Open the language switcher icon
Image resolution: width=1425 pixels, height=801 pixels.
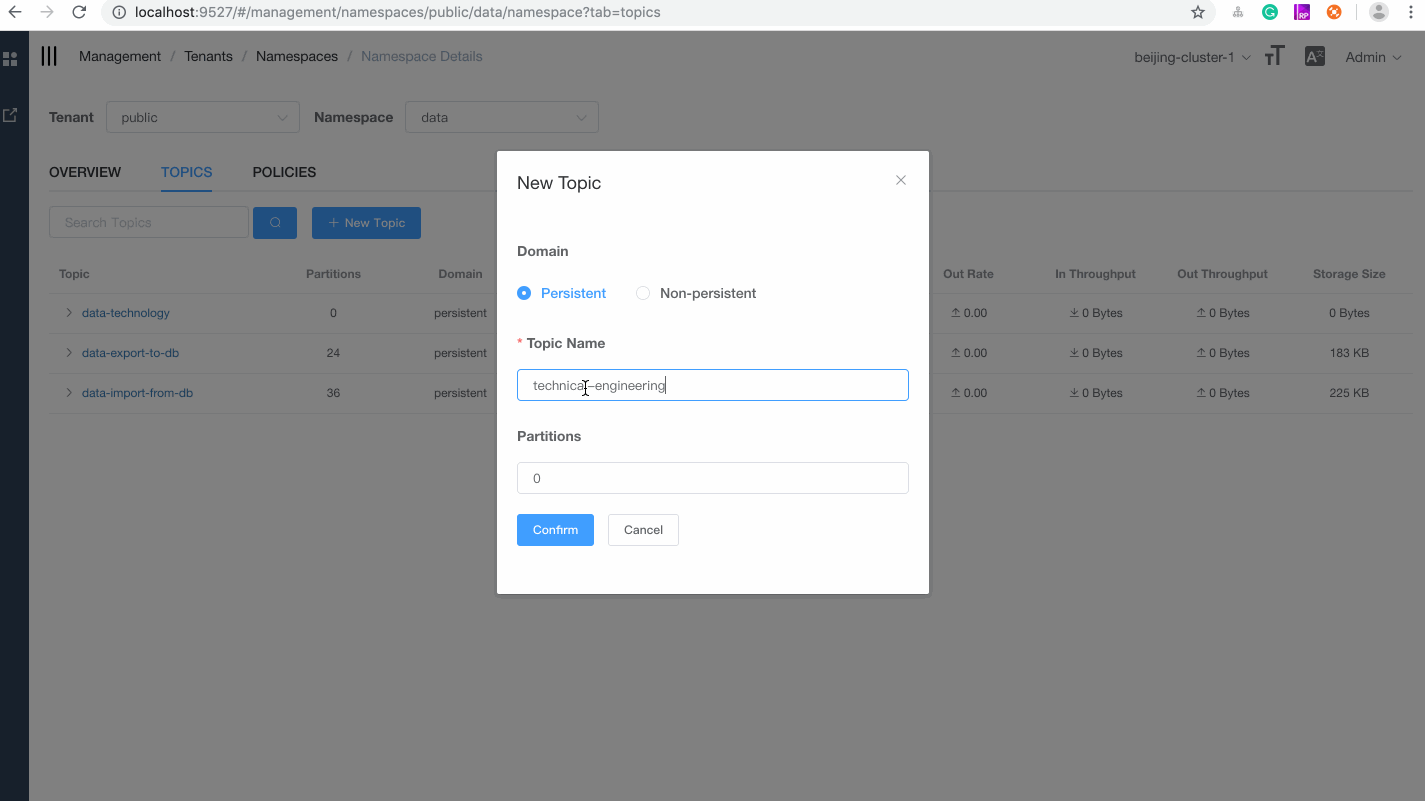click(1314, 56)
